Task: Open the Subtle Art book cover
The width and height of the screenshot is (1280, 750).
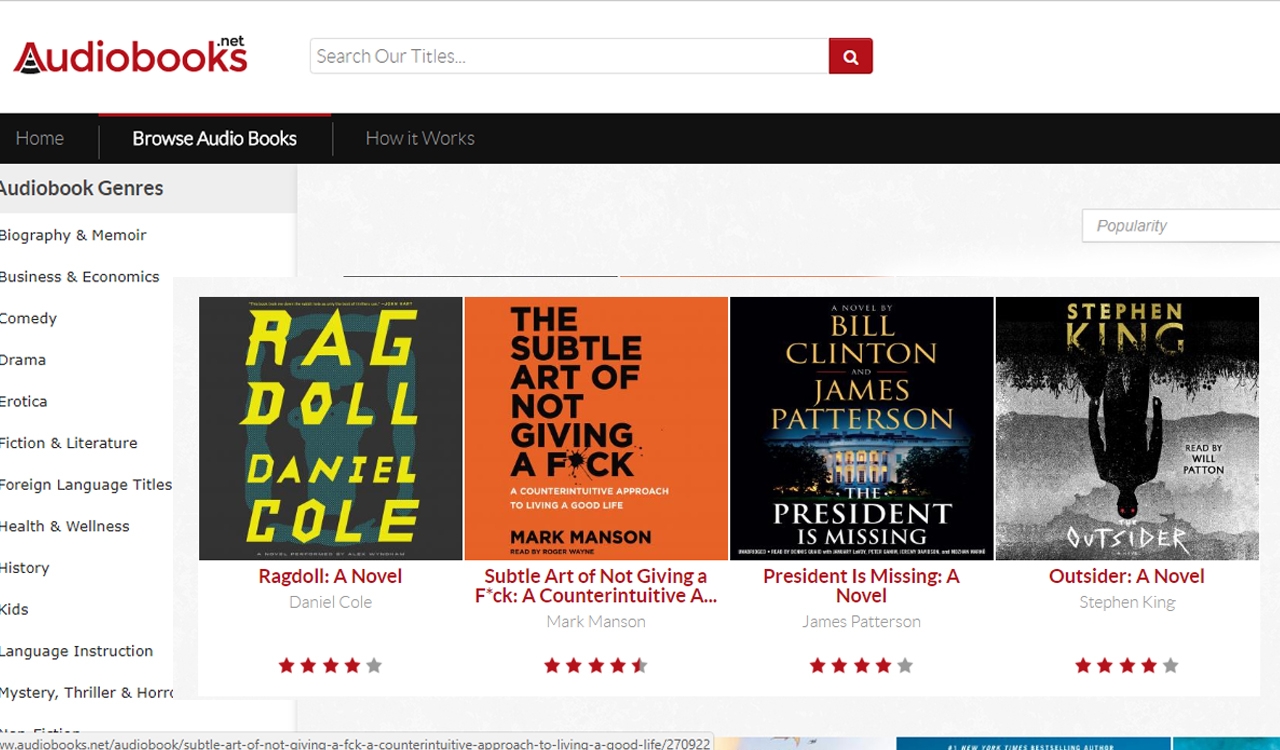Action: pos(596,428)
